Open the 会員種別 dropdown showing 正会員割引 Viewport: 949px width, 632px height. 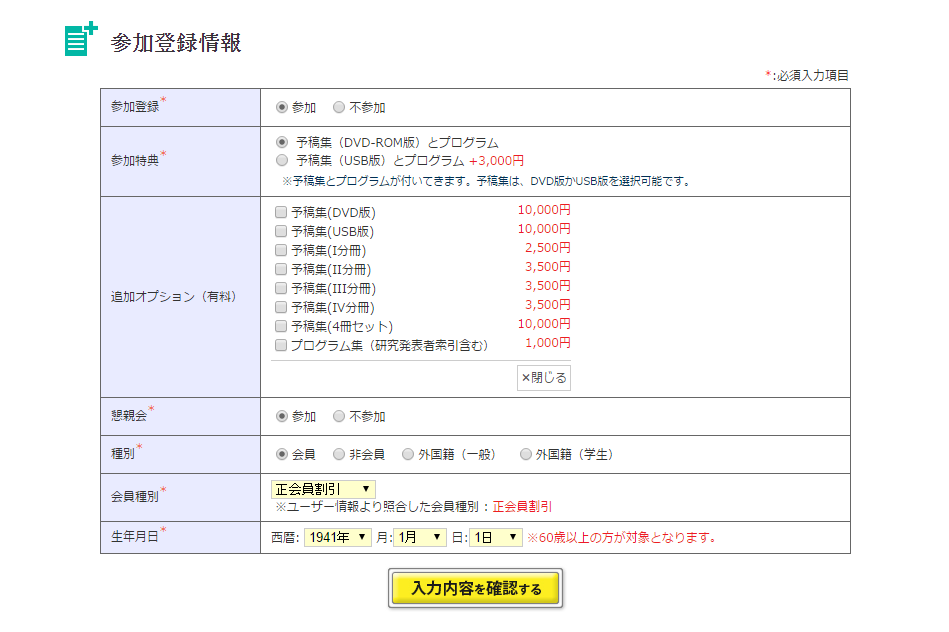(323, 489)
